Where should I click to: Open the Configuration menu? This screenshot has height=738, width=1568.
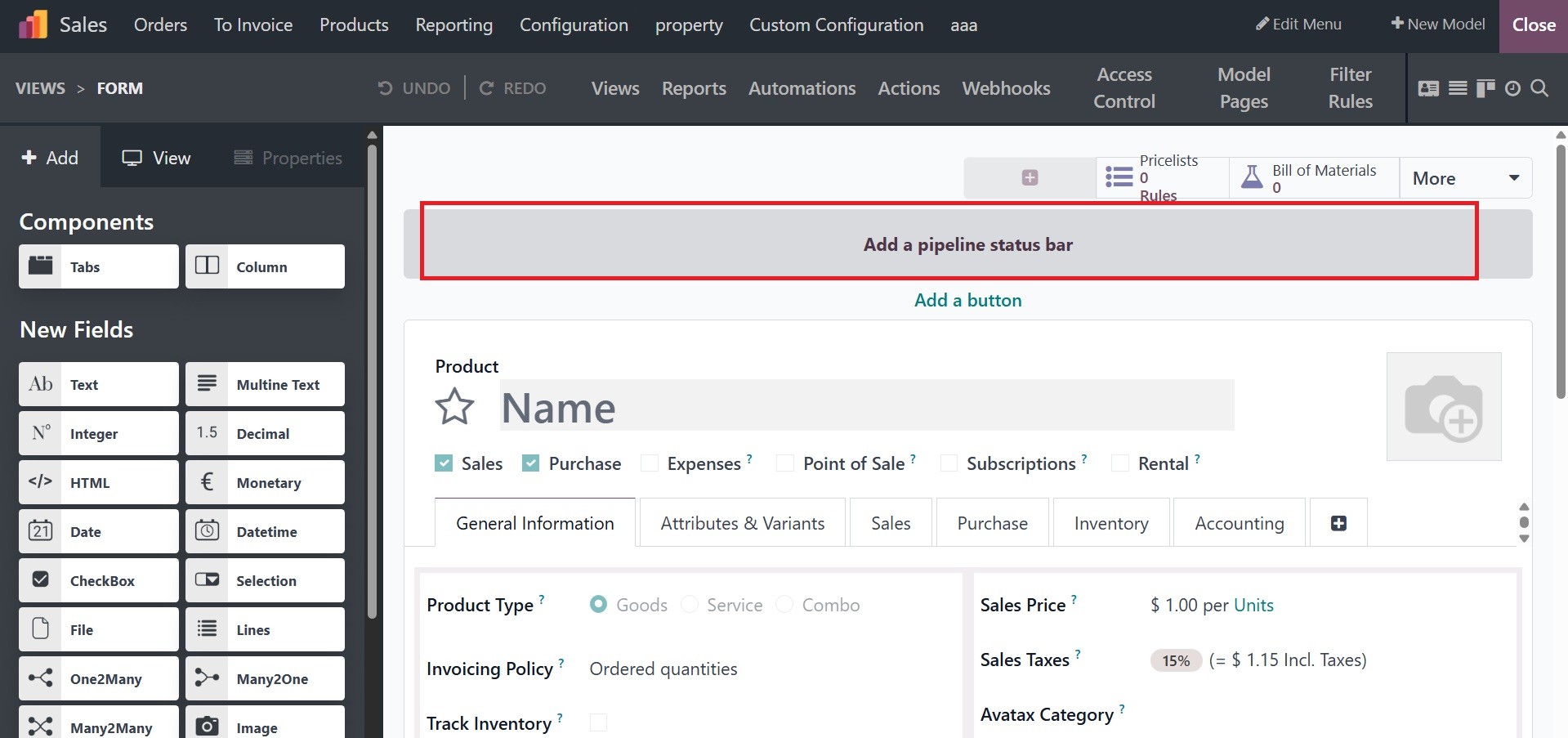tap(574, 25)
